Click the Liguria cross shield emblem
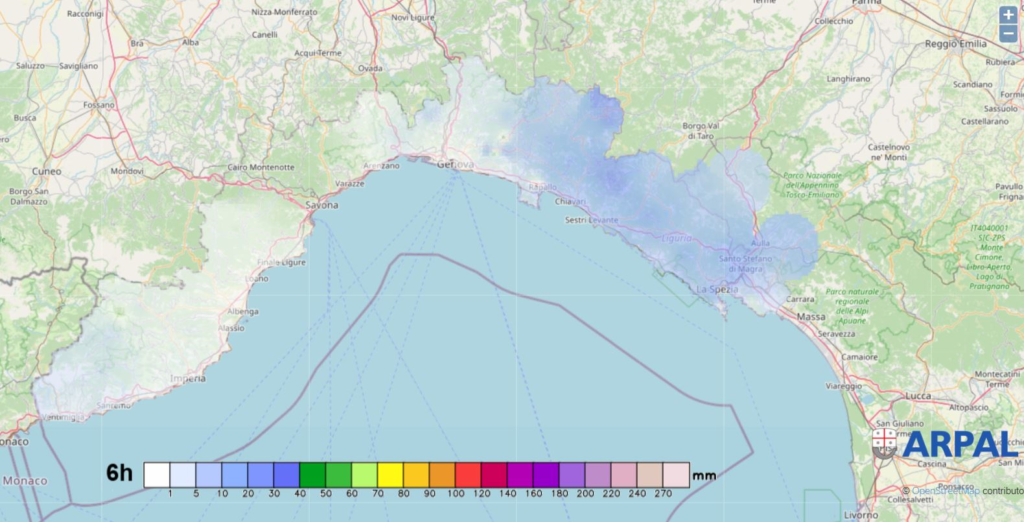Screen dimensions: 1024x522 click(x=884, y=441)
